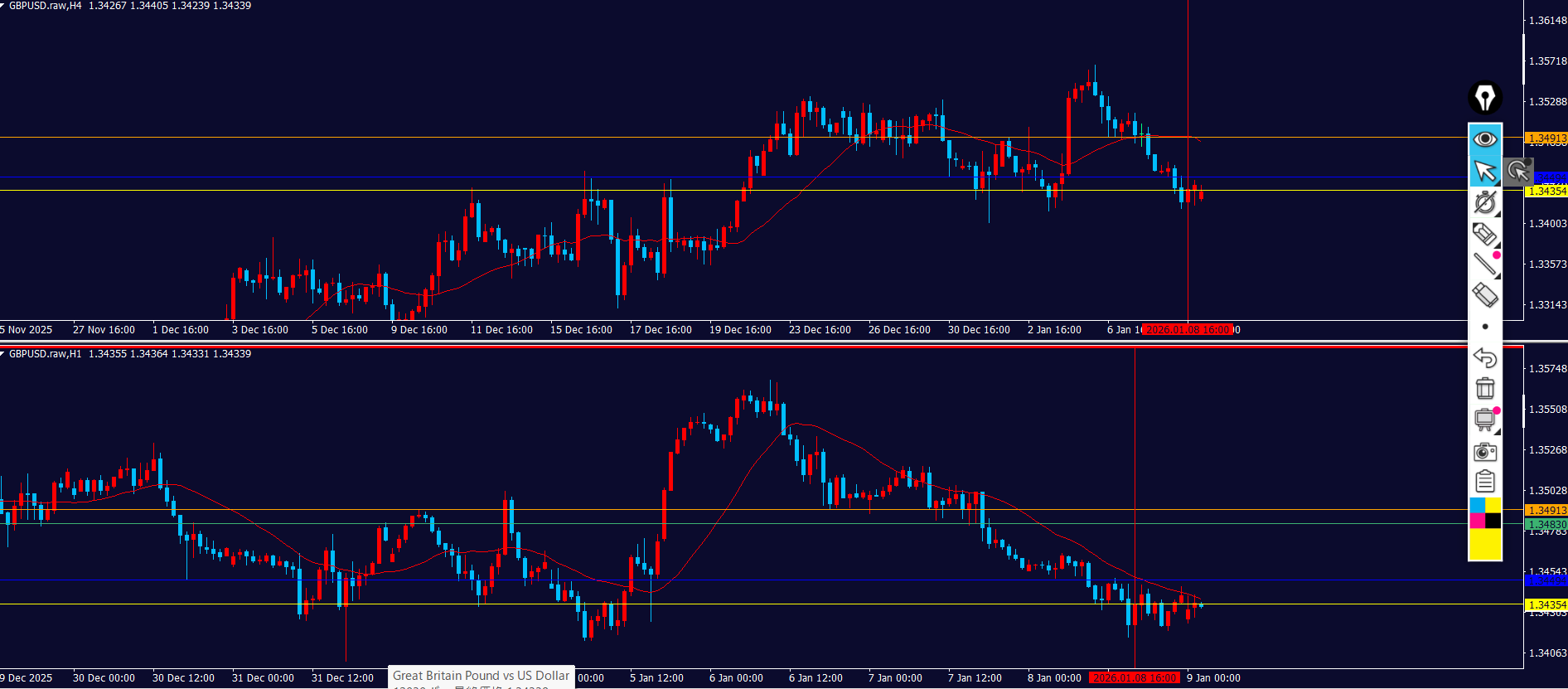Open the clipboard notes icon
The height and width of the screenshot is (689, 1568).
tap(1484, 482)
